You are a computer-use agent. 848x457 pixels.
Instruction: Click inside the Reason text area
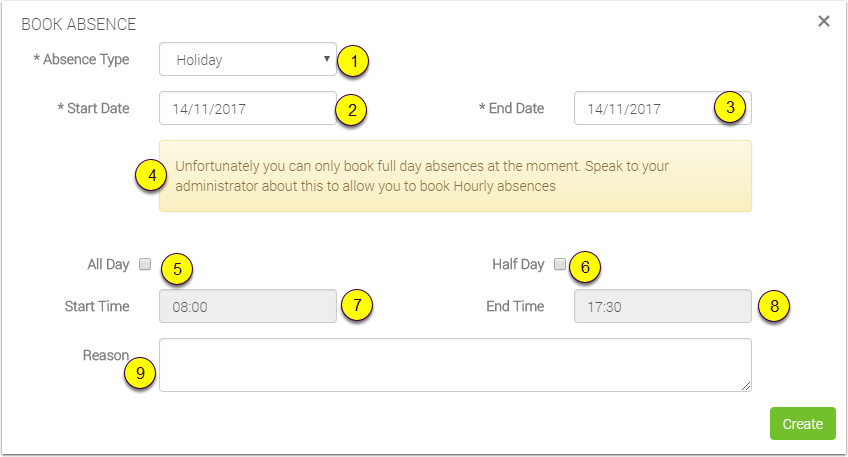(455, 364)
